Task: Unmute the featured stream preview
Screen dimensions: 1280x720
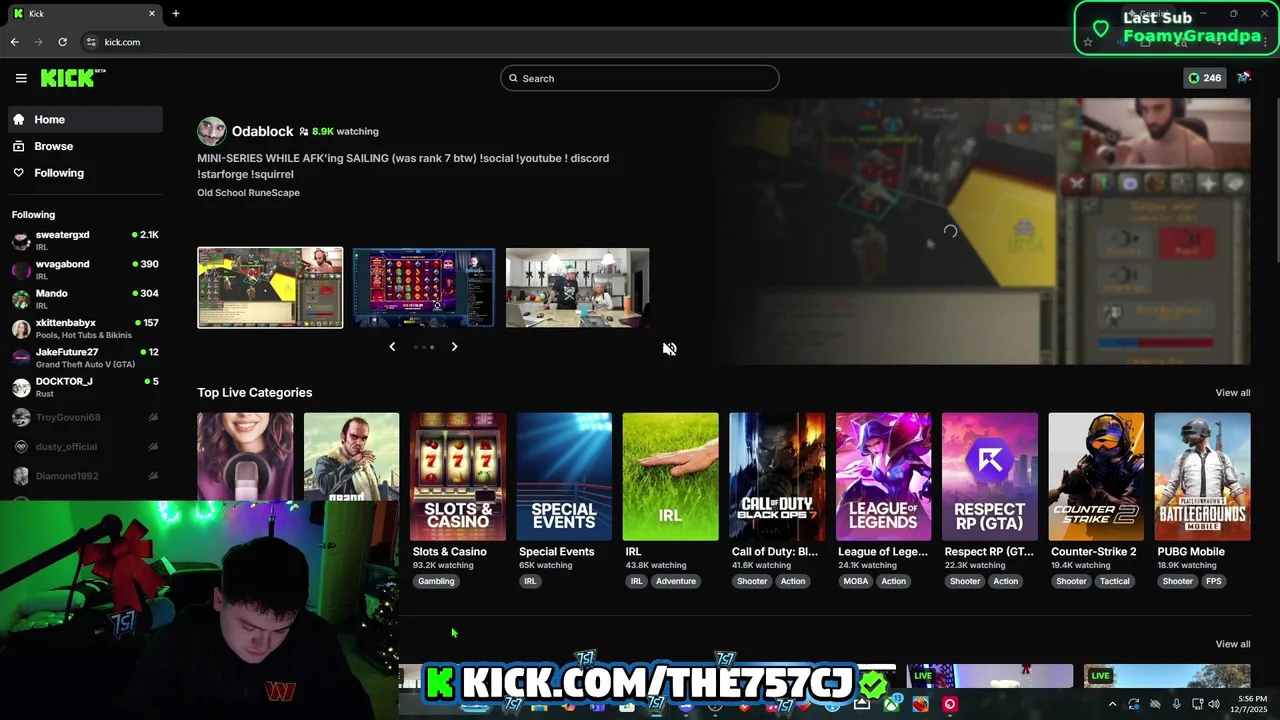Action: click(x=669, y=348)
